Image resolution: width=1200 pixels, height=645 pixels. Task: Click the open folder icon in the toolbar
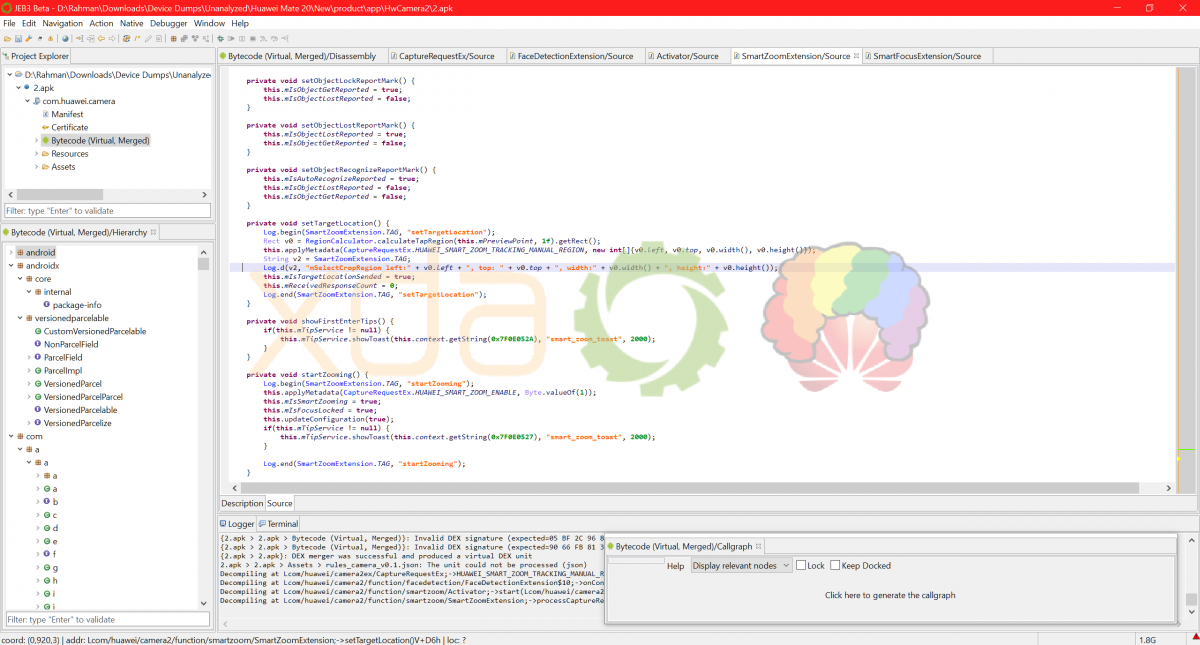coord(8,39)
